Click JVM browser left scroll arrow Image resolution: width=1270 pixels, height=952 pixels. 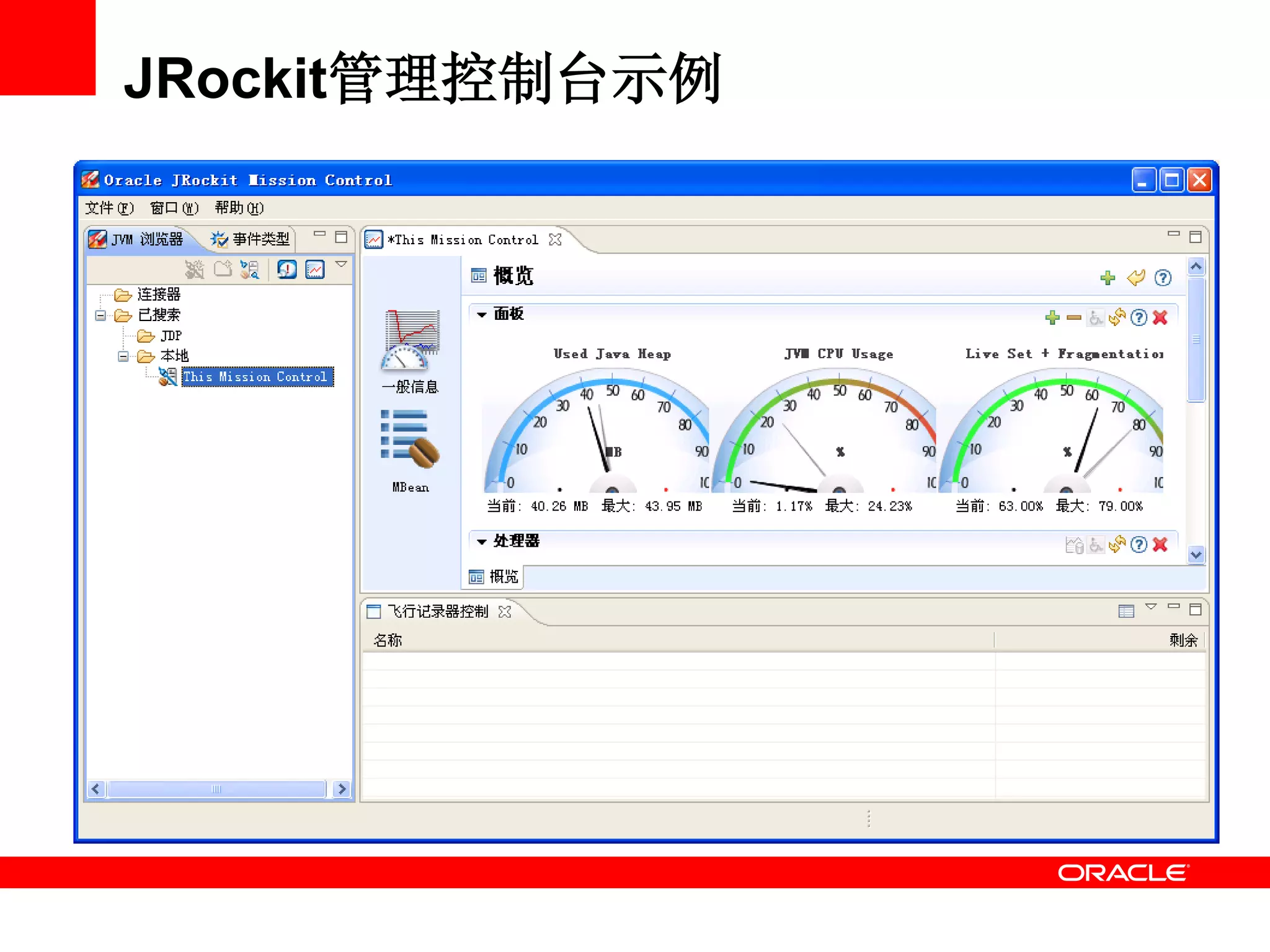(x=95, y=789)
